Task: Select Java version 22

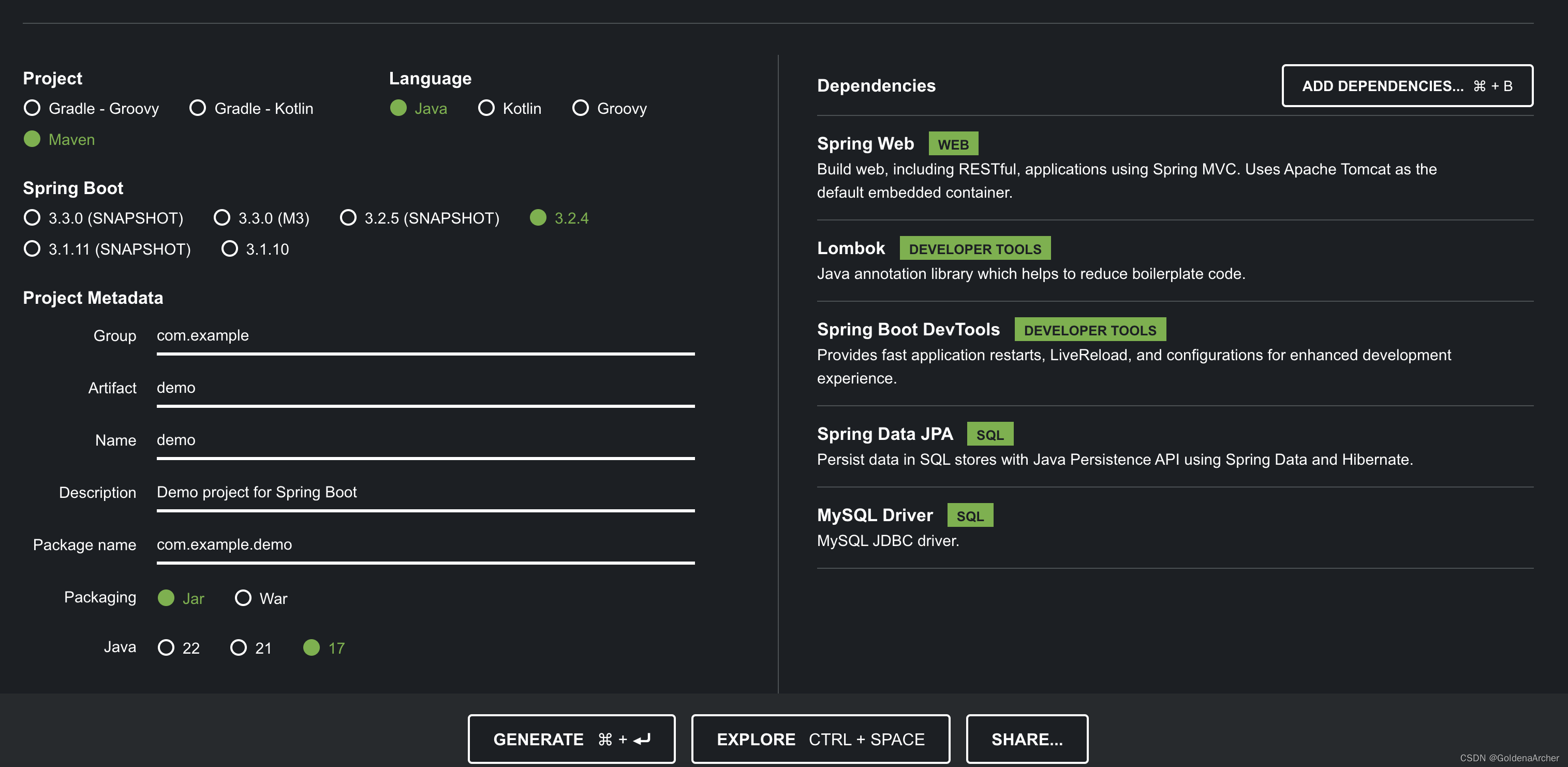Action: pos(166,647)
